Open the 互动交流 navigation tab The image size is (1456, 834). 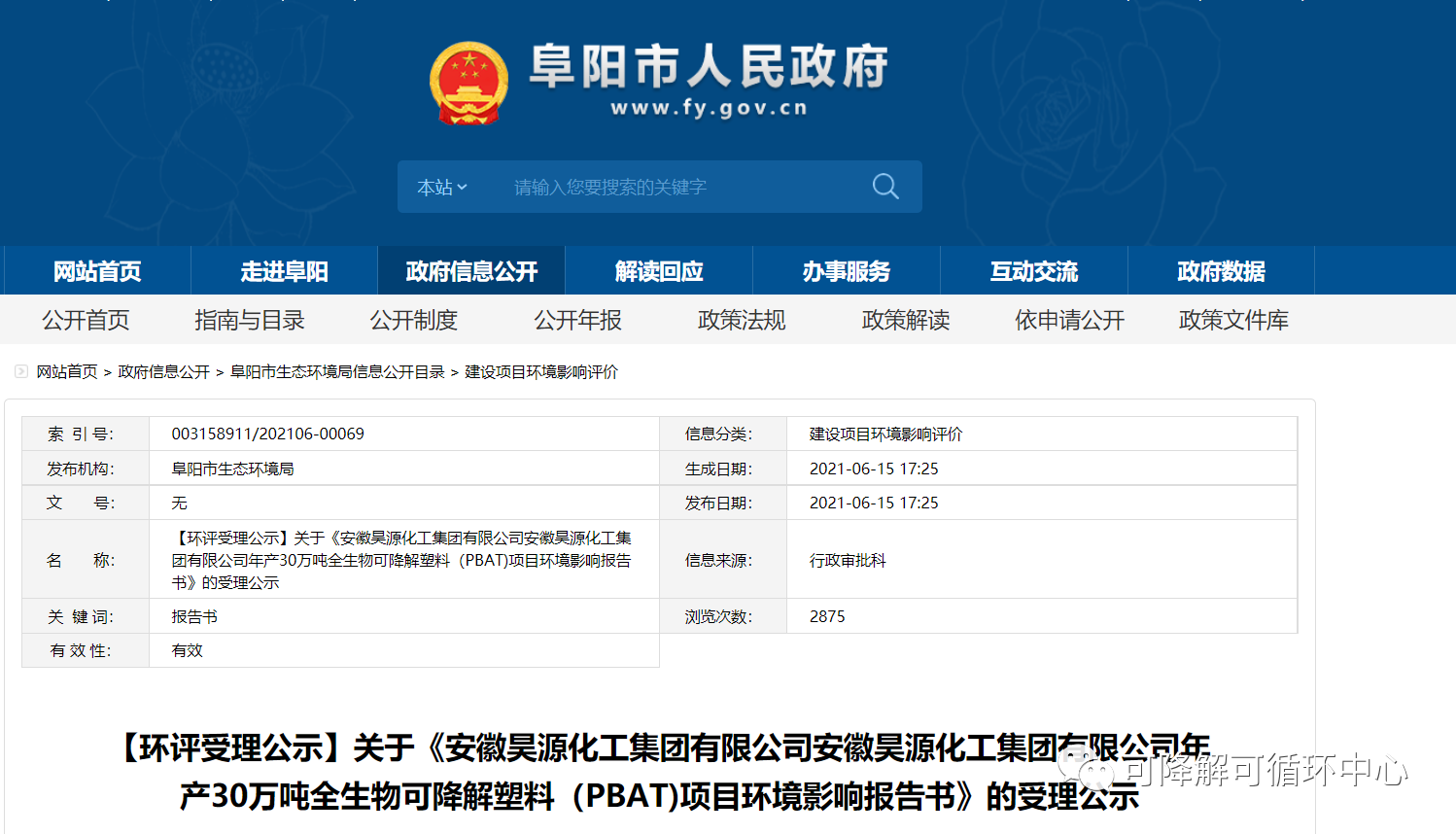[1034, 270]
